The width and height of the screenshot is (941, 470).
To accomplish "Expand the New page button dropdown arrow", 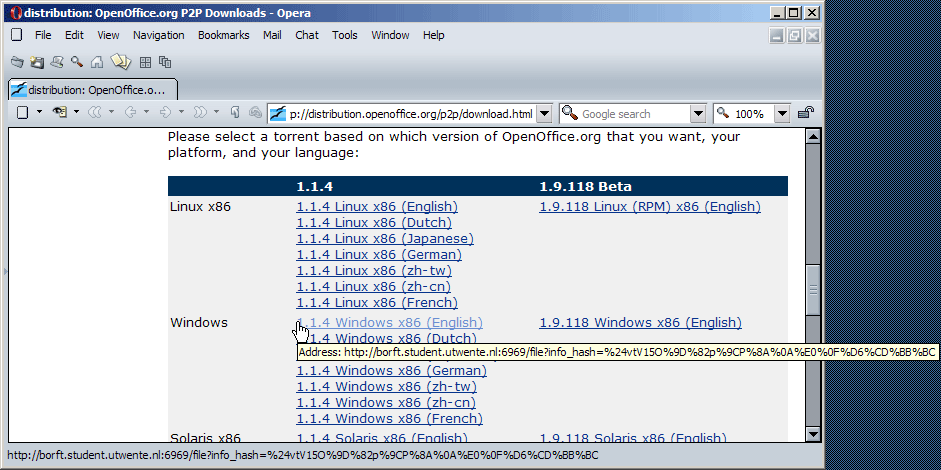I will [40, 112].
